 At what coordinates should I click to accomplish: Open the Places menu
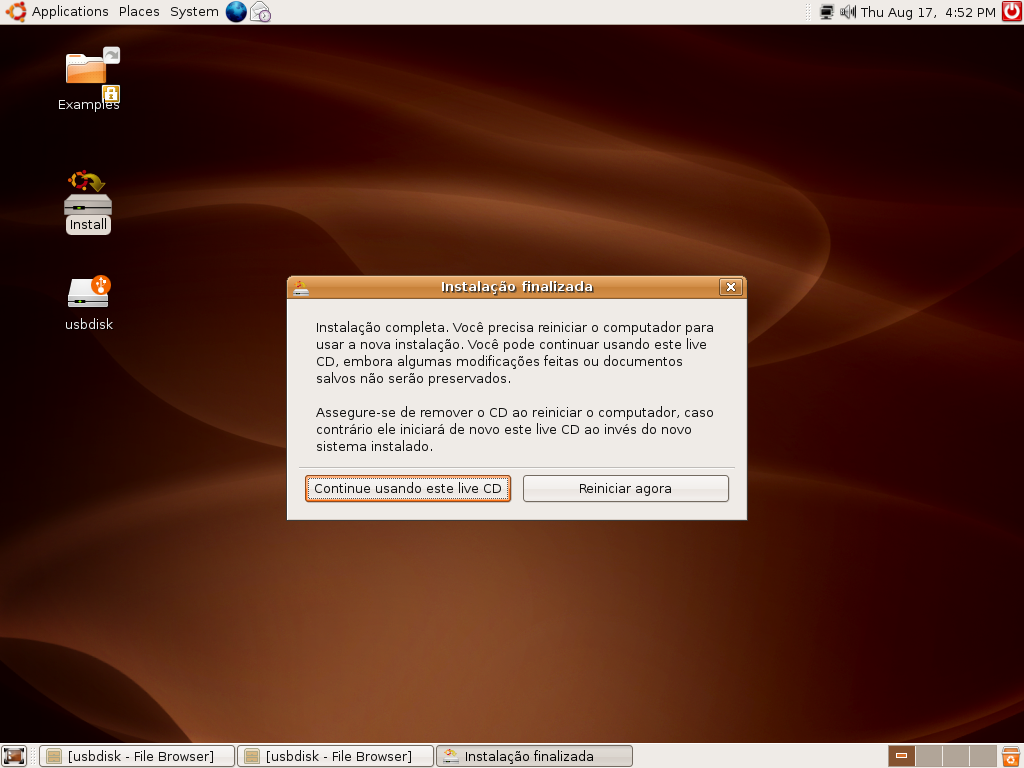pyautogui.click(x=139, y=12)
